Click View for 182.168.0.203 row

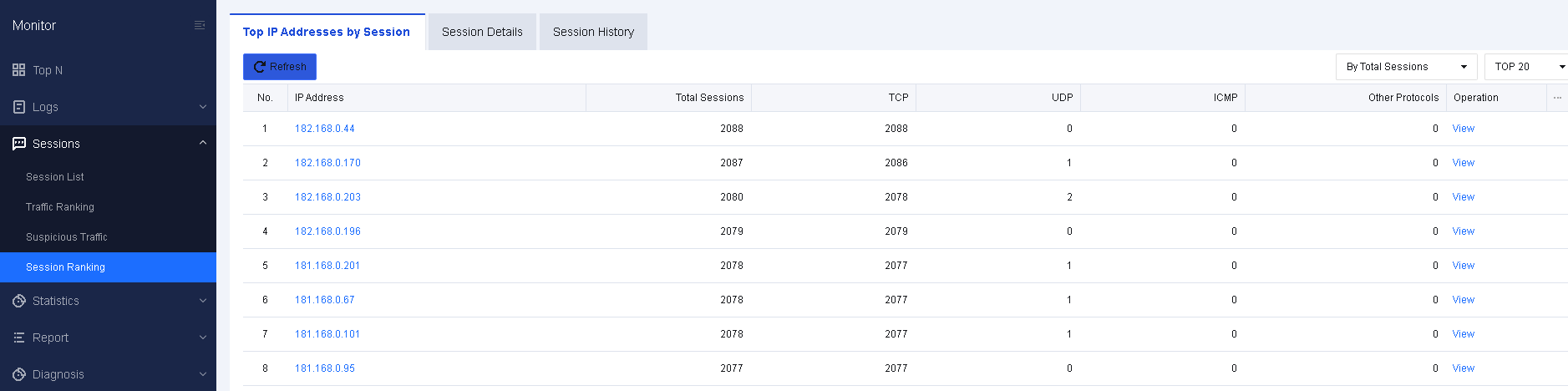point(1463,197)
